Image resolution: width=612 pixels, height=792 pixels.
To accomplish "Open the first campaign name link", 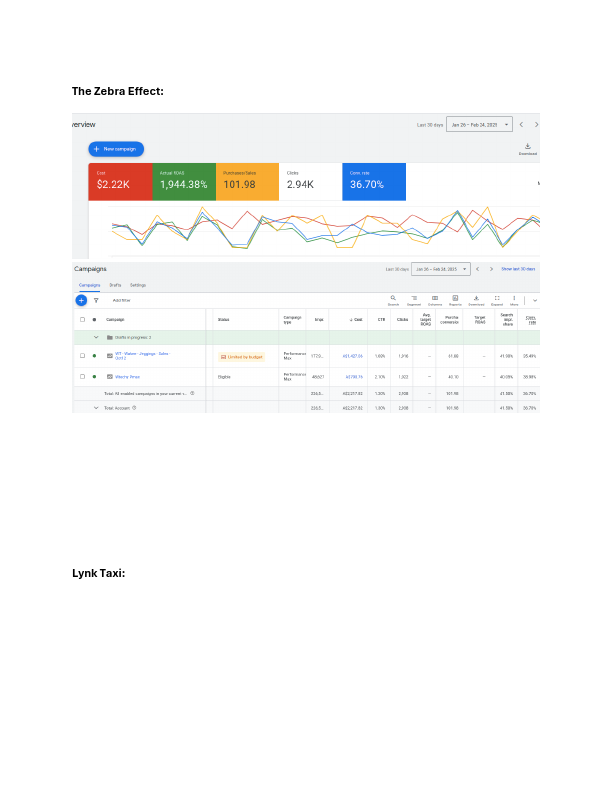I will pyautogui.click(x=142, y=356).
